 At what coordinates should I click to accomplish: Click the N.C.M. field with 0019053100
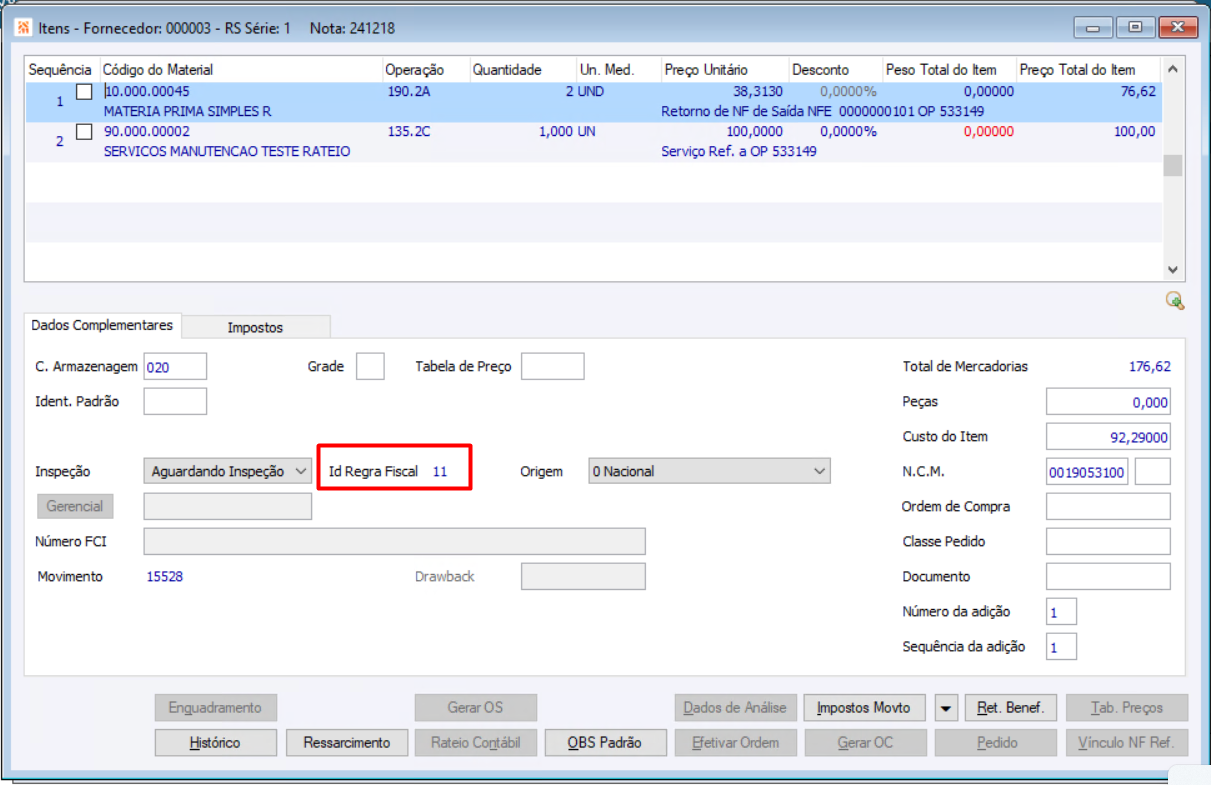coord(1087,472)
